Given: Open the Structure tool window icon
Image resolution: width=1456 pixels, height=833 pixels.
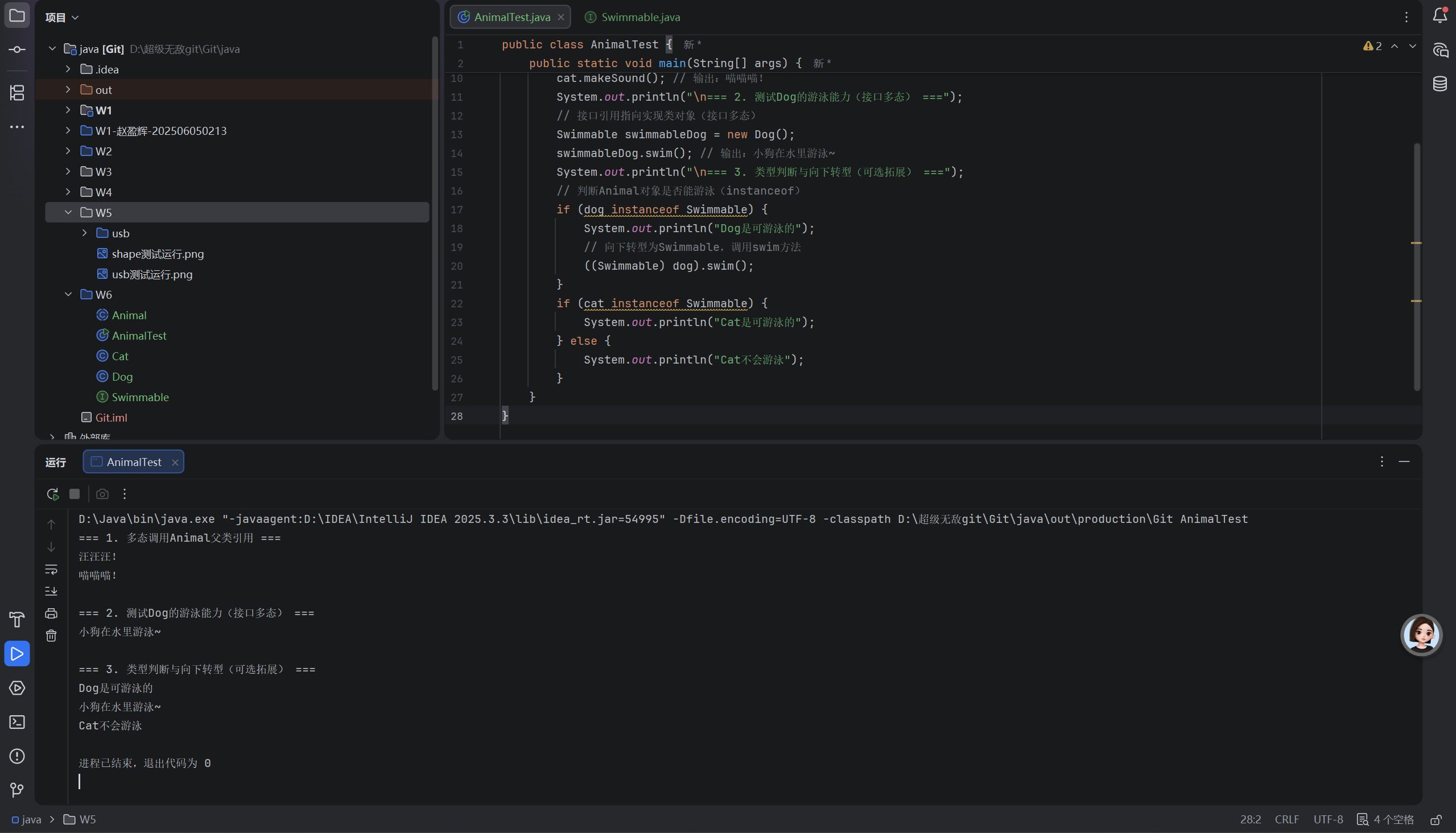Looking at the screenshot, I should point(17,93).
